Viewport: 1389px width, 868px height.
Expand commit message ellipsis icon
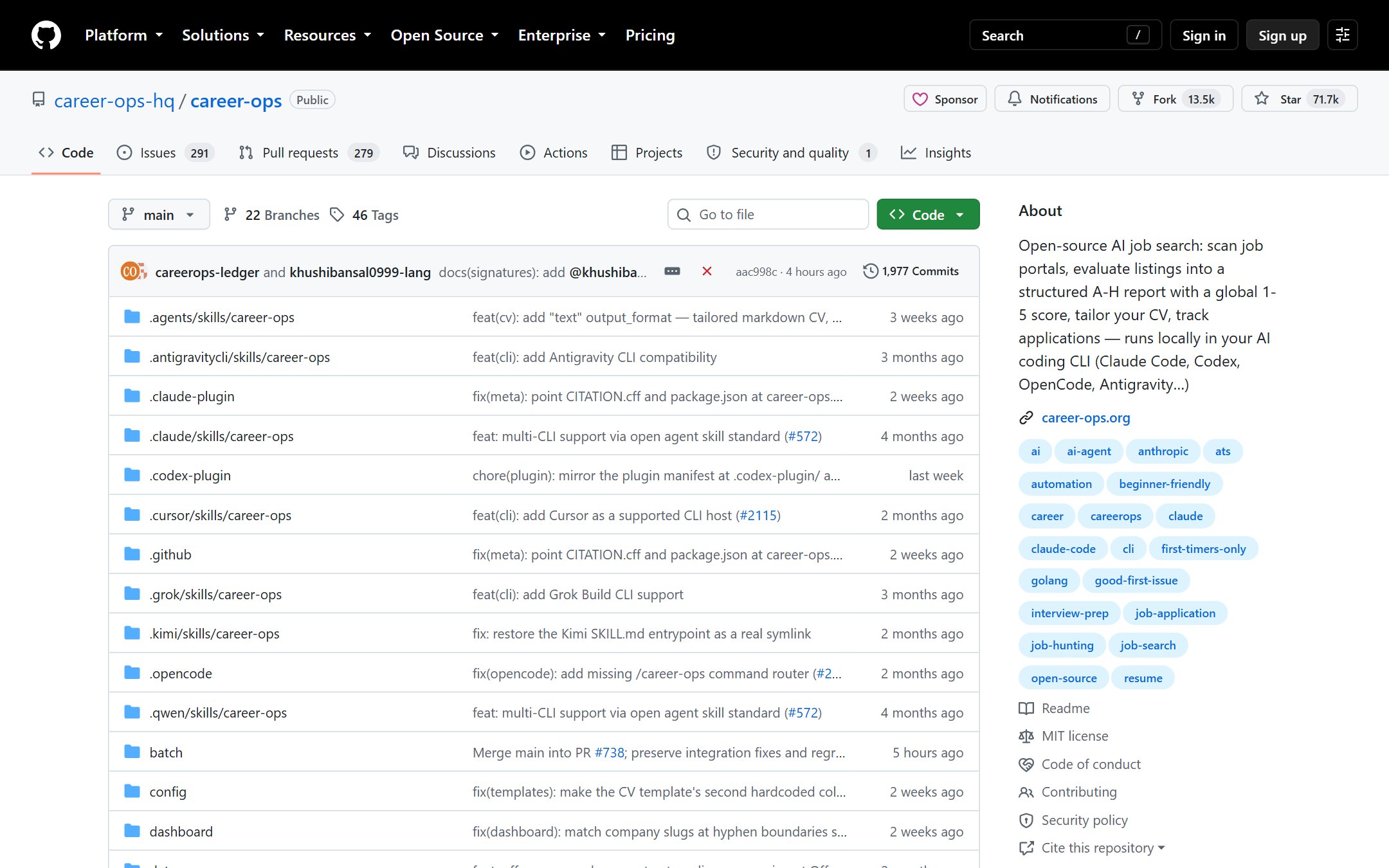click(x=672, y=271)
